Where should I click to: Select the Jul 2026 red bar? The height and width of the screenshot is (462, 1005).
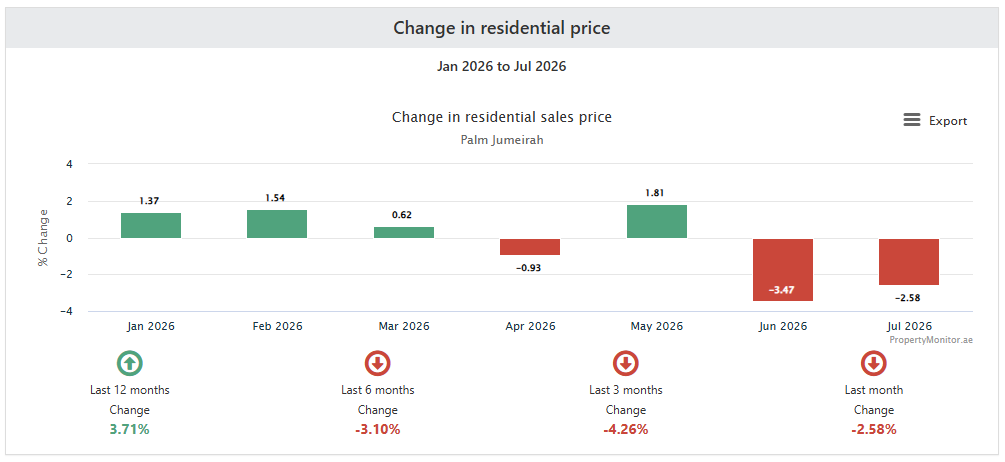pyautogui.click(x=909, y=262)
